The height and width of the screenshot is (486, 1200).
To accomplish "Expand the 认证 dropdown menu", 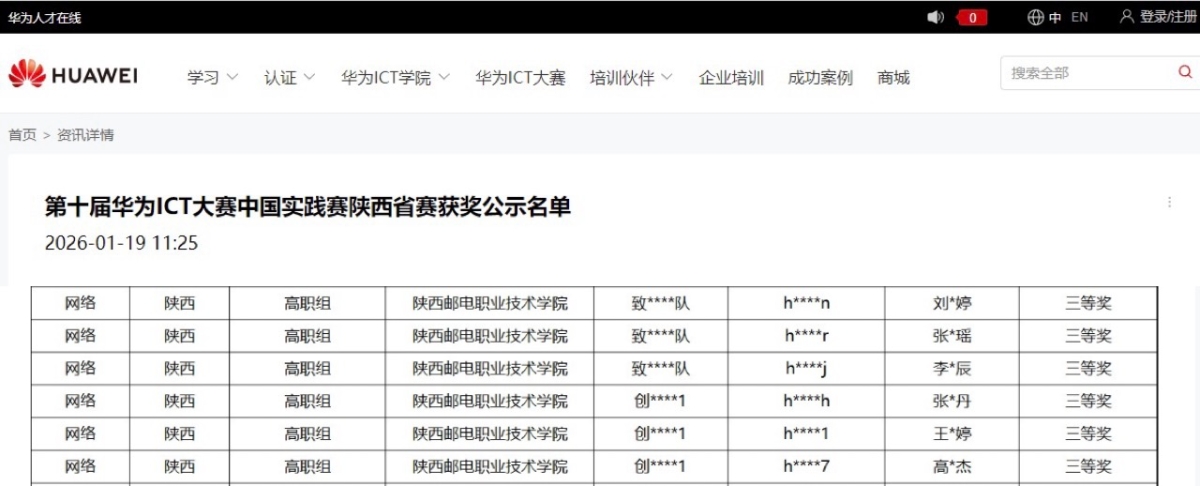I will pos(289,78).
